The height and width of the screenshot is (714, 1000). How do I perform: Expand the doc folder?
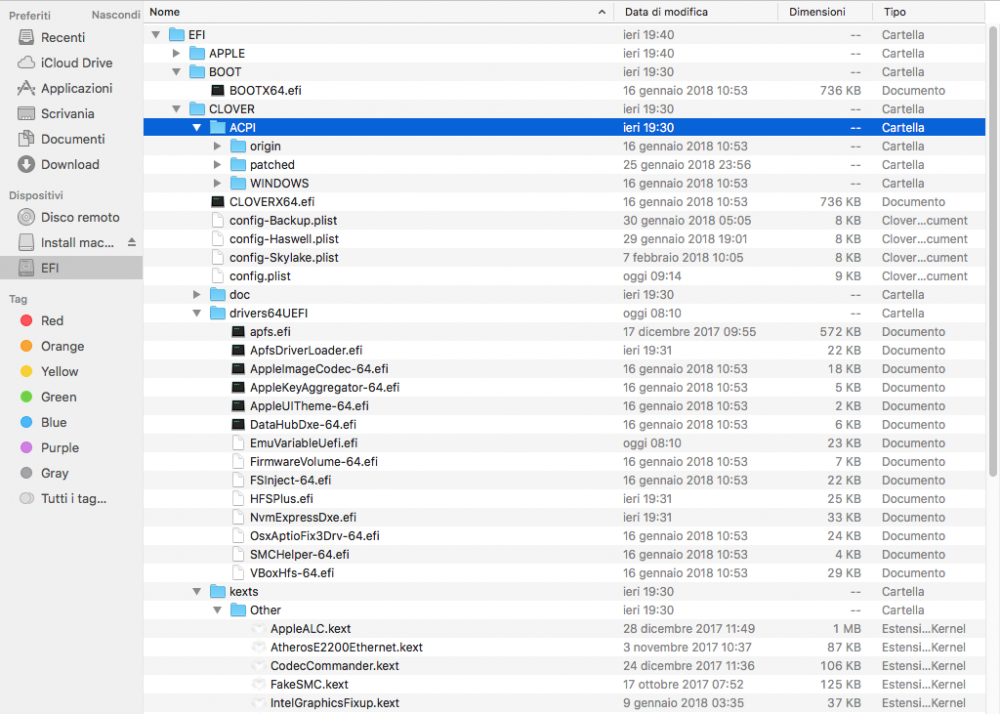click(x=197, y=295)
